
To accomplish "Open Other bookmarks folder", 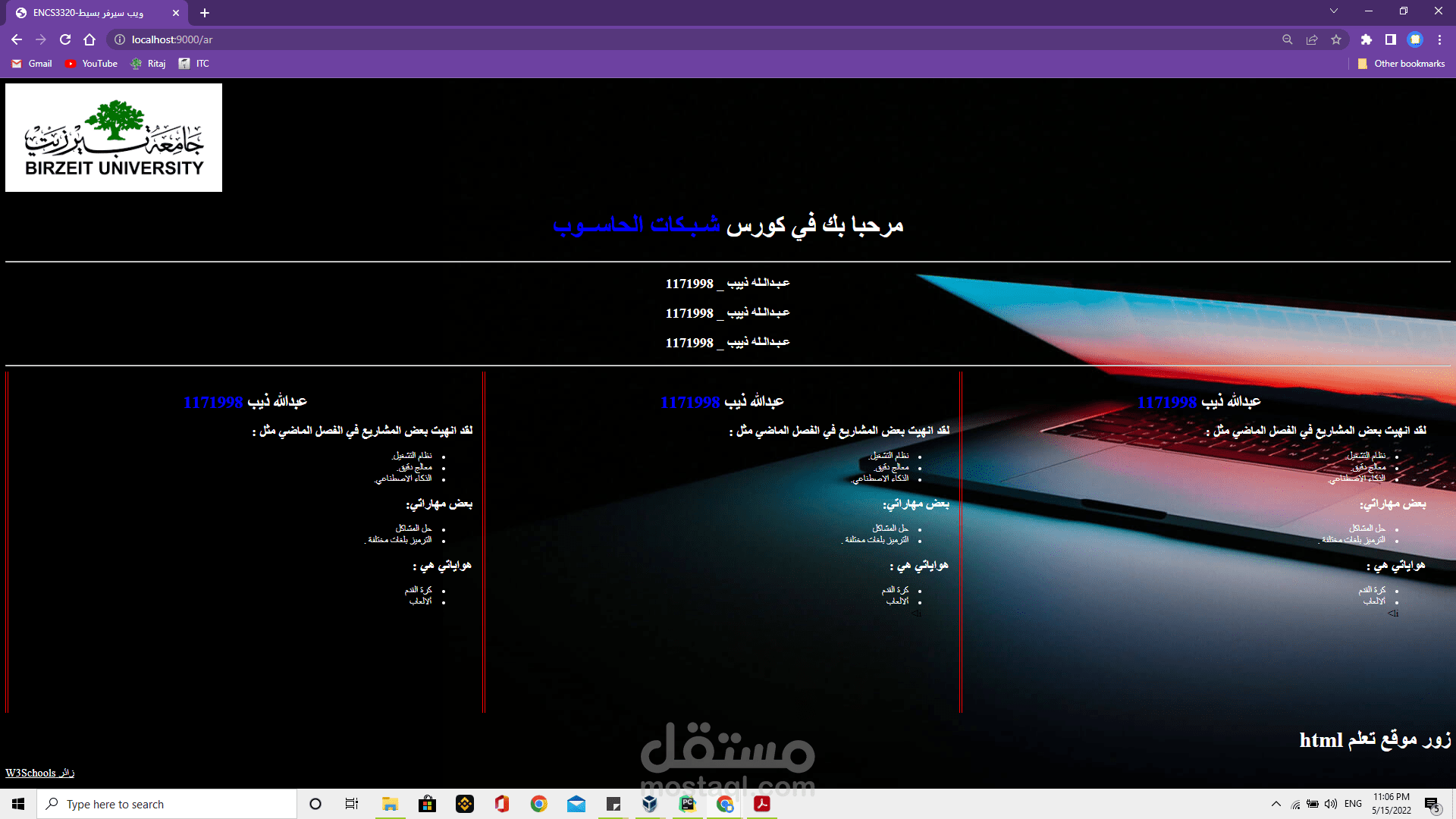I will [1401, 64].
